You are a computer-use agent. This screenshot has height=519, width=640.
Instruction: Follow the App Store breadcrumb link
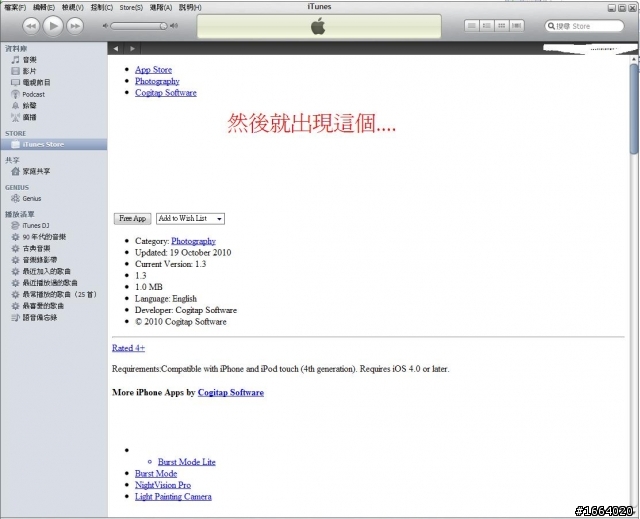click(153, 70)
